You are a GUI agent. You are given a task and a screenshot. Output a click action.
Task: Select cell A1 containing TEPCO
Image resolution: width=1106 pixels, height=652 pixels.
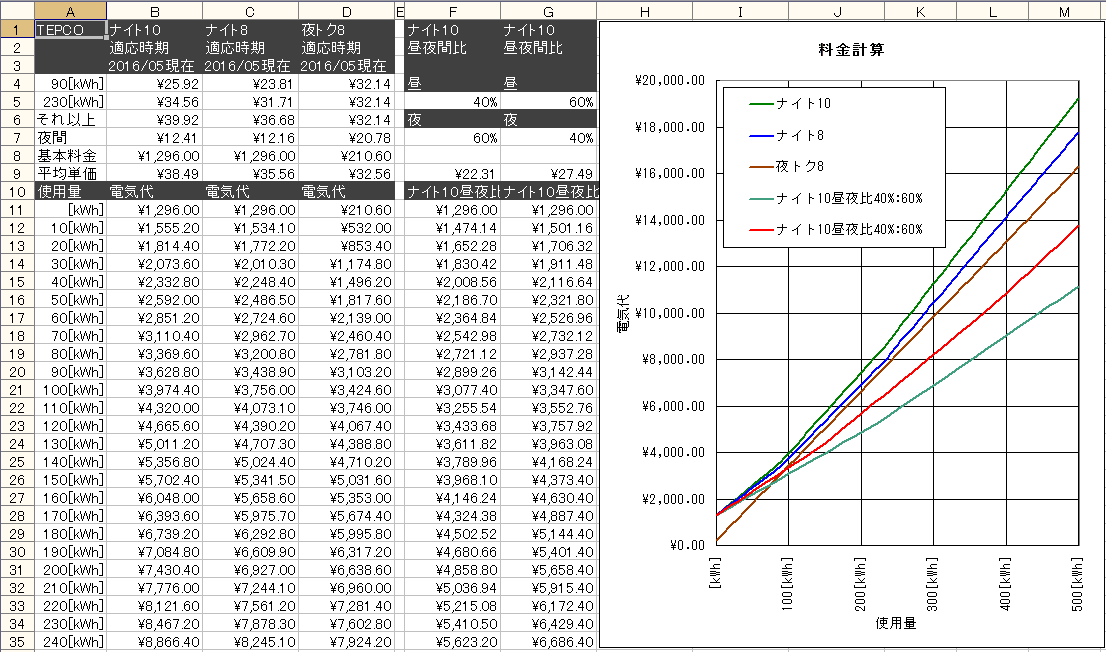pos(71,30)
